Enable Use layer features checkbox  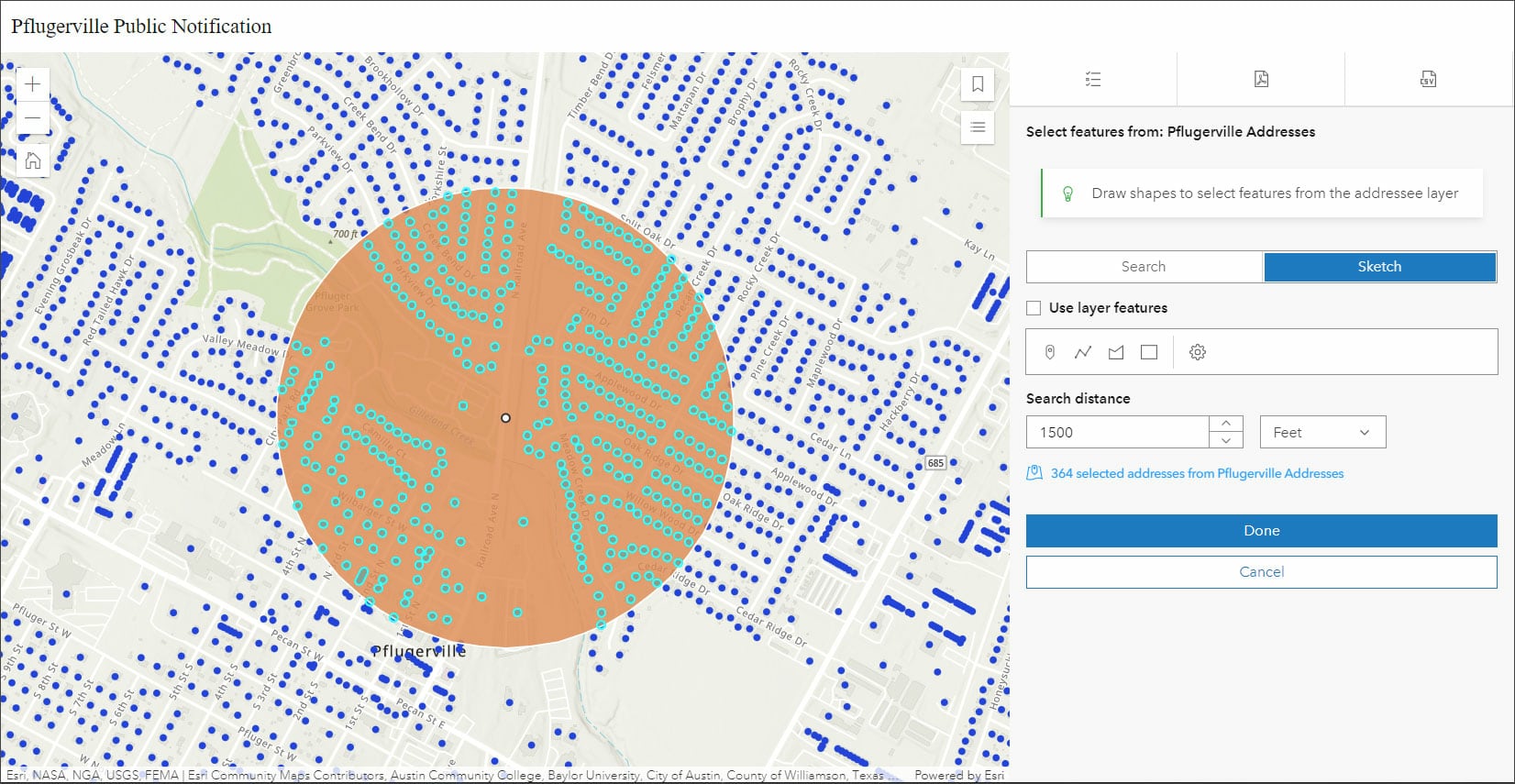click(1034, 308)
